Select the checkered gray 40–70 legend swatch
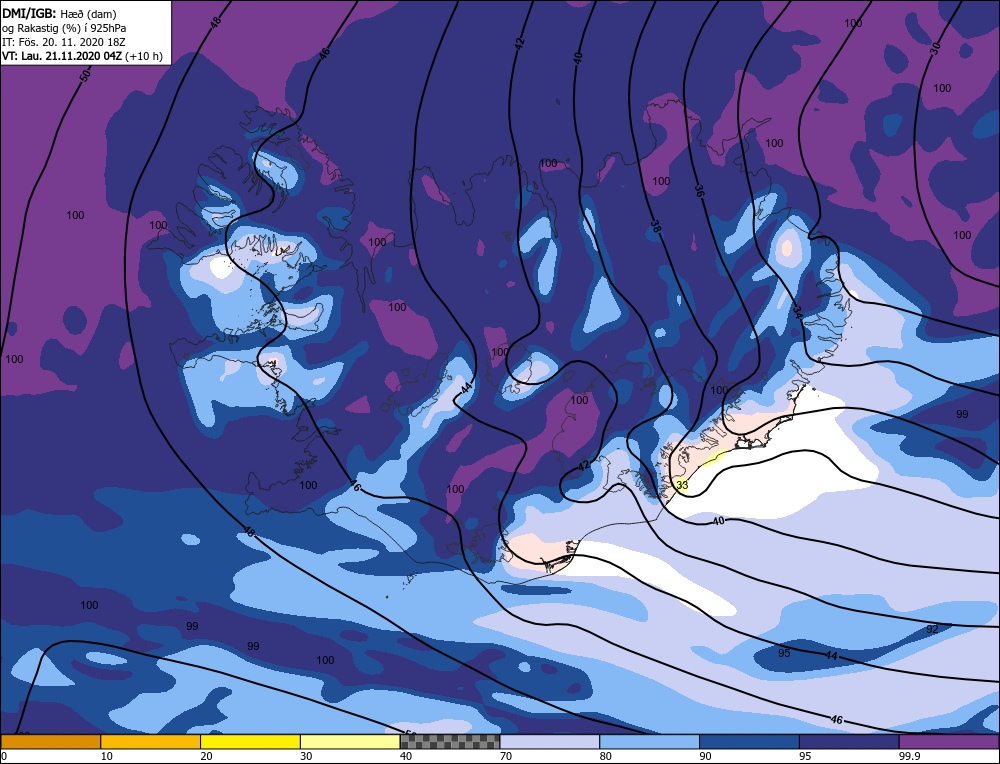Screen dimensions: 1000x764 point(450,741)
